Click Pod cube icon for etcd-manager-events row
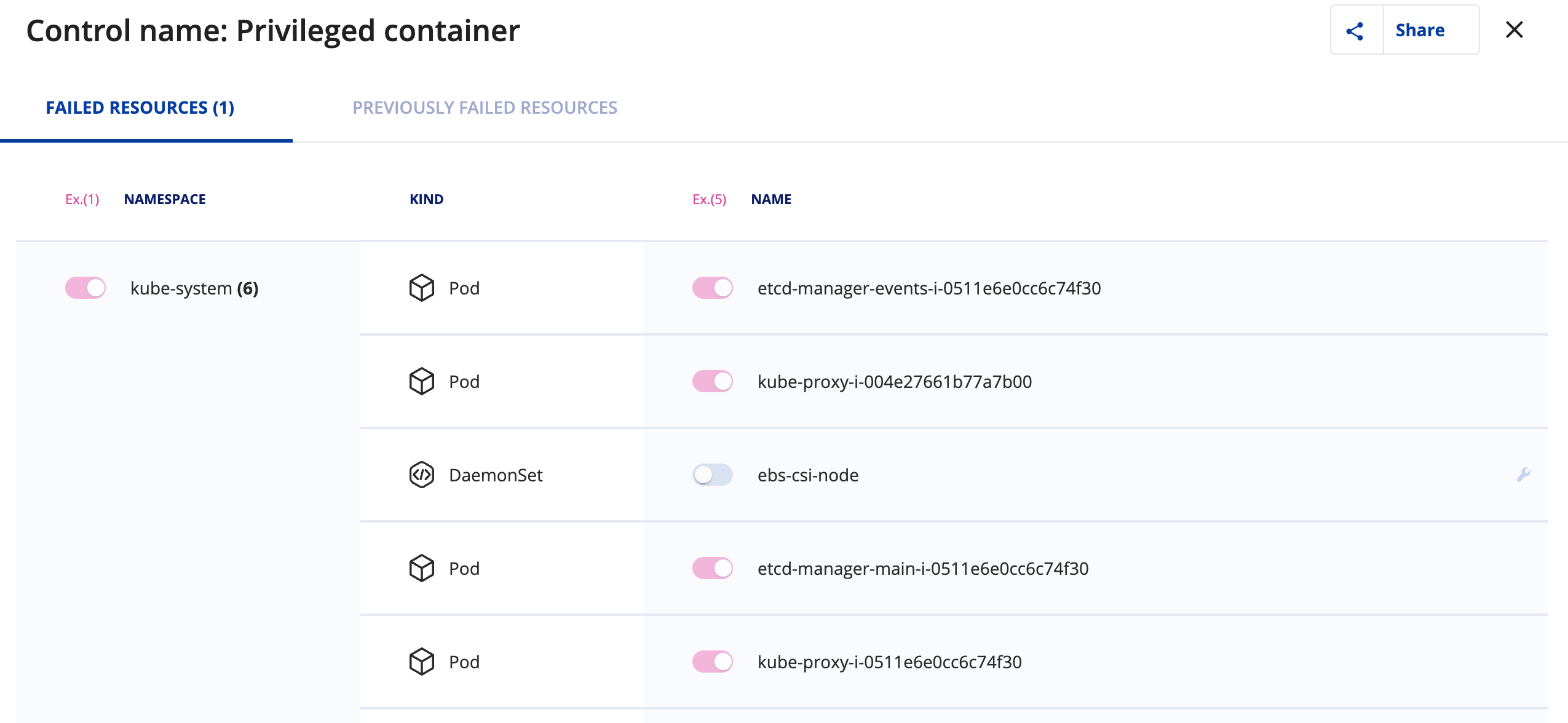Screen dimensions: 1568x723 [x=422, y=288]
